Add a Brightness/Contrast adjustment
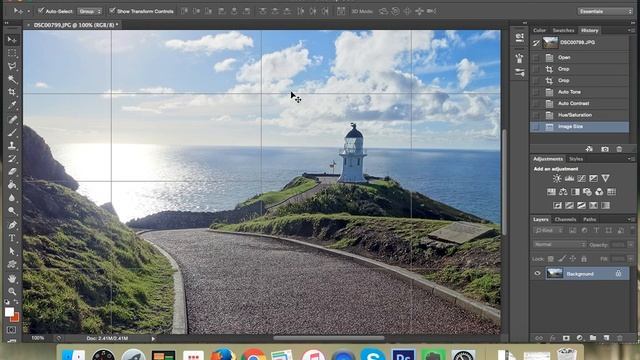The height and width of the screenshot is (360, 640). coord(557,178)
